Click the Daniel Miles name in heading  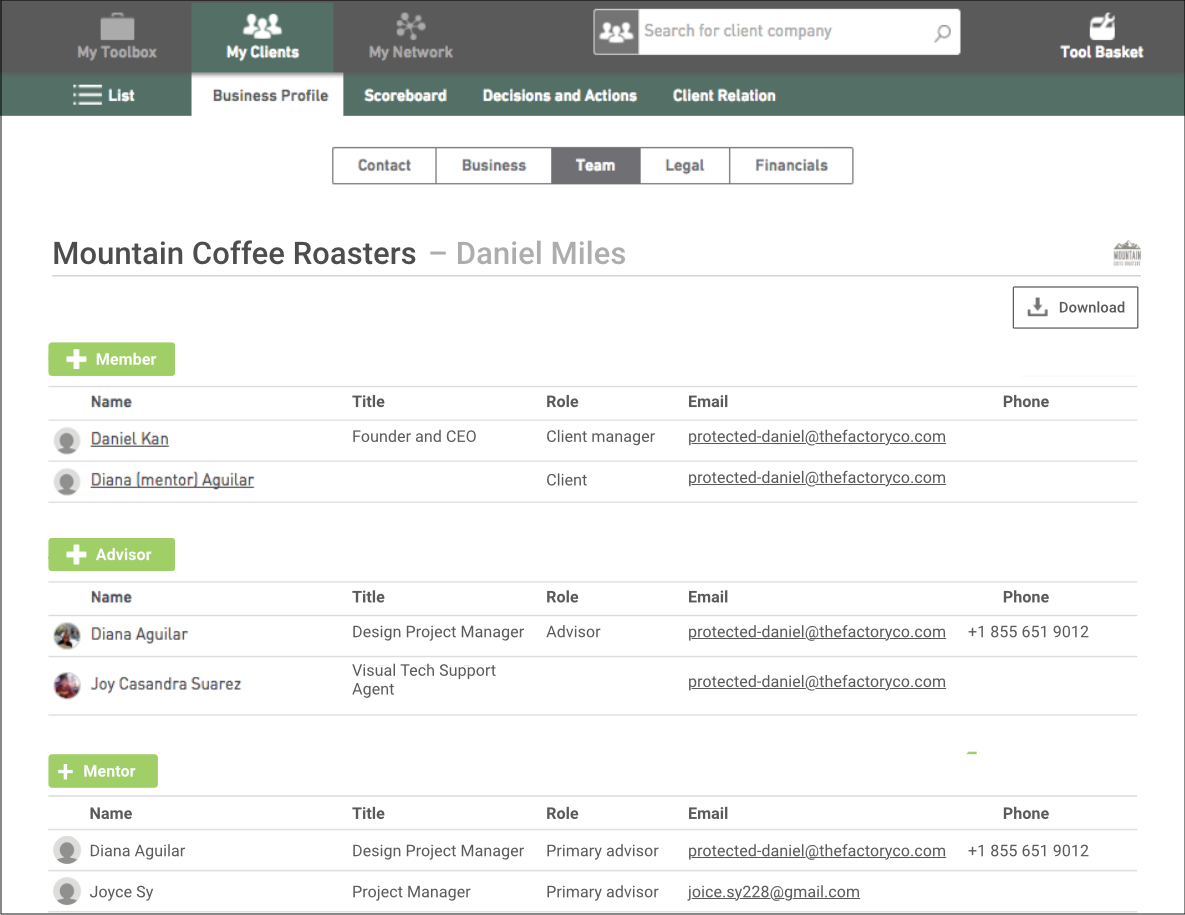pos(540,254)
